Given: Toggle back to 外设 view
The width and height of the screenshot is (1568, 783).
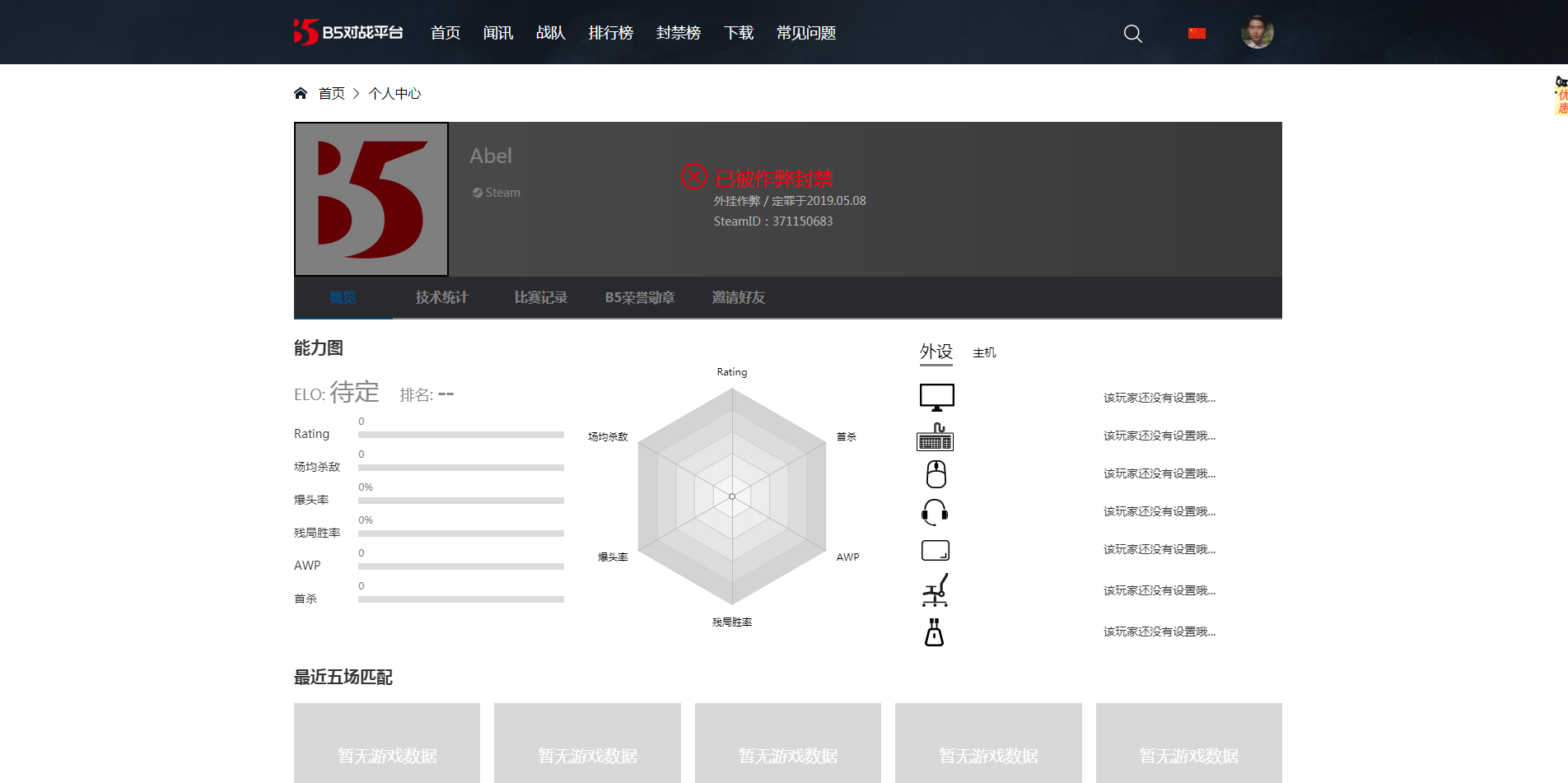Looking at the screenshot, I should [936, 351].
